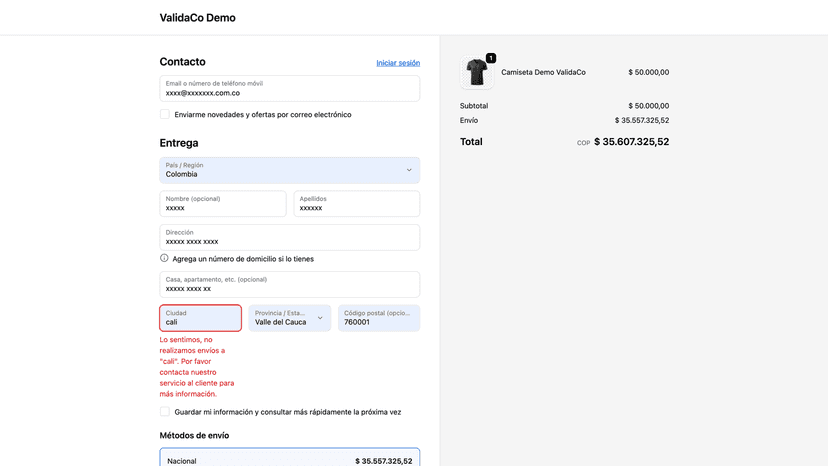Click the Envío cost value in summary
This screenshot has height=466, width=828.
pos(642,120)
